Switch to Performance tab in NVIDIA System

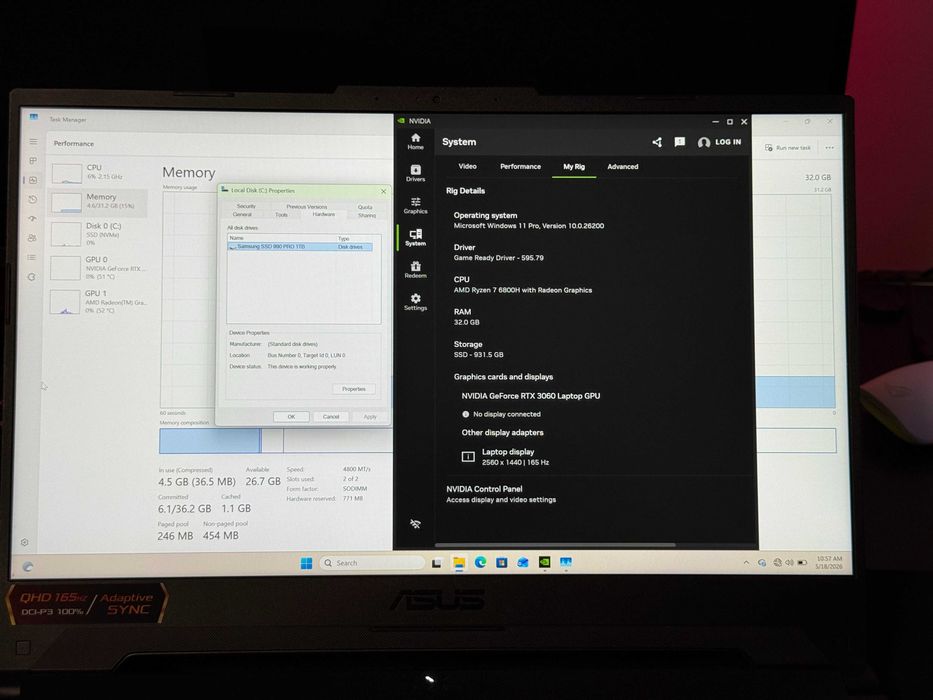(x=521, y=167)
